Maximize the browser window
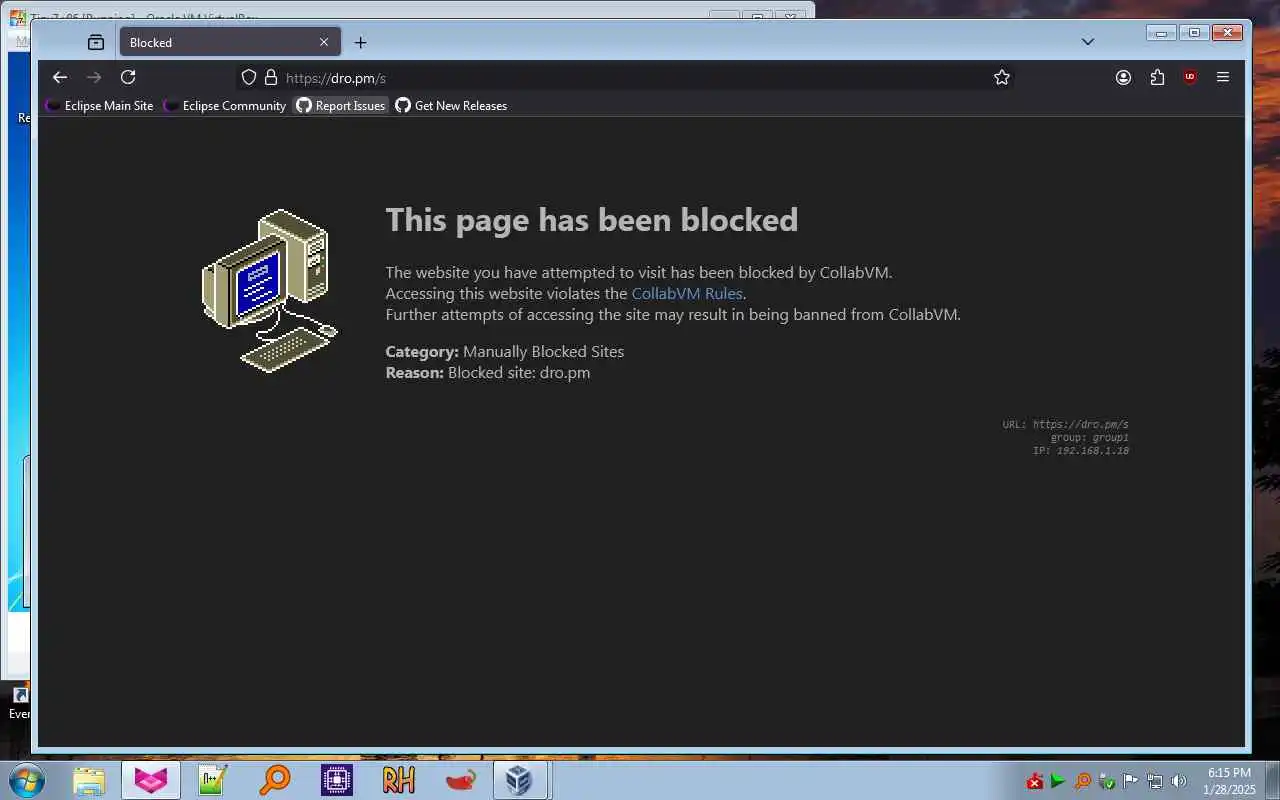This screenshot has height=800, width=1280. coord(1194,32)
